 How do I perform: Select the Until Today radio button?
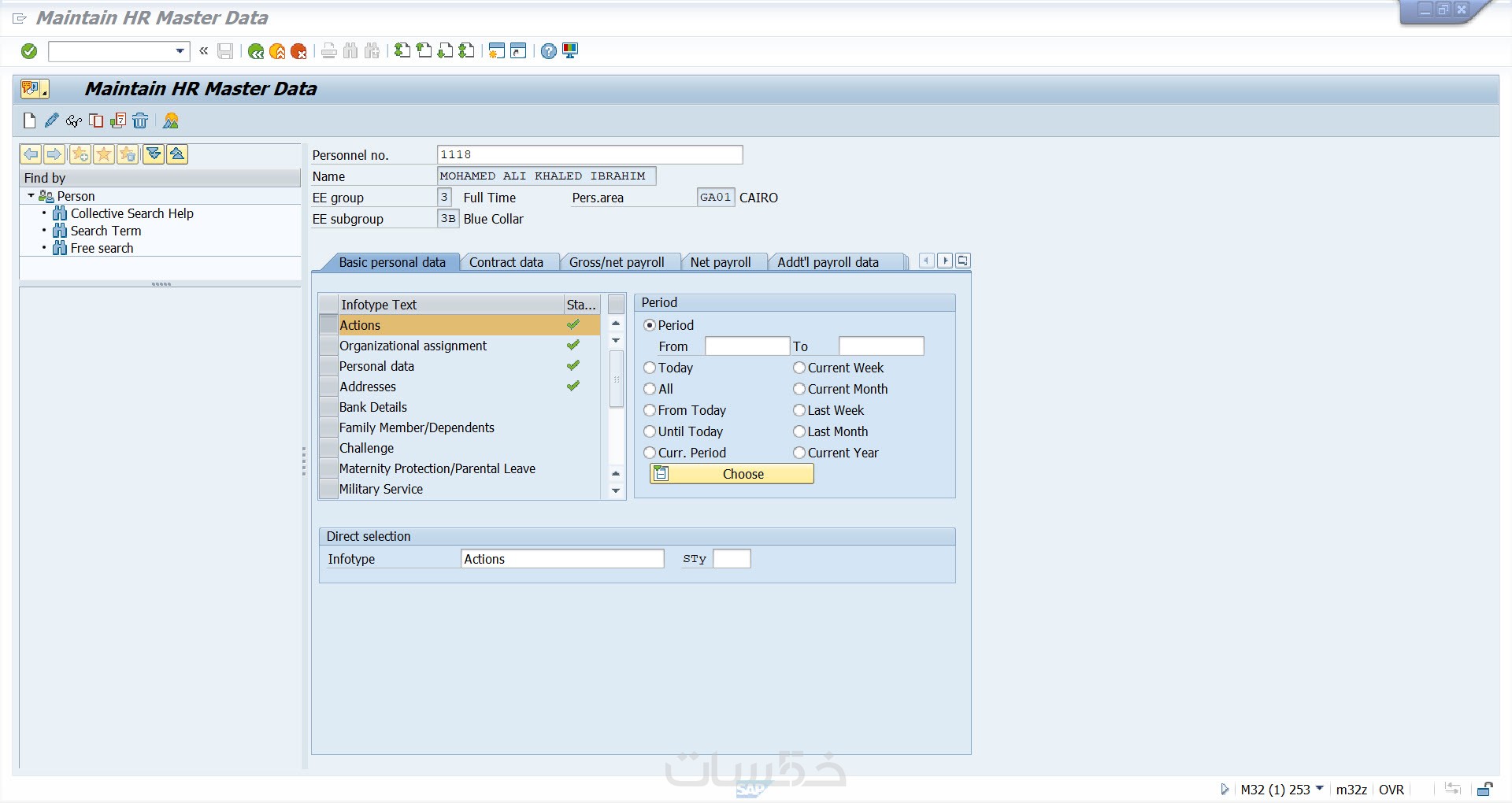(650, 431)
